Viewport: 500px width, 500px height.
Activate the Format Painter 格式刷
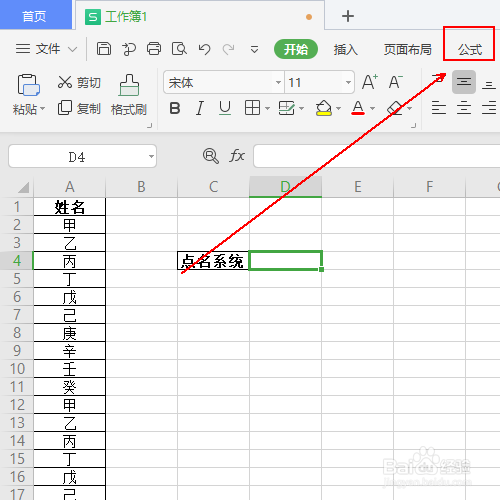pyautogui.click(x=129, y=95)
